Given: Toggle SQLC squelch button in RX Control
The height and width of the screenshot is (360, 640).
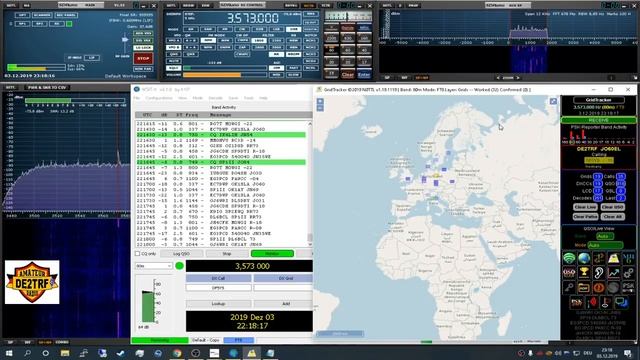Looking at the screenshot, I should [173, 68].
